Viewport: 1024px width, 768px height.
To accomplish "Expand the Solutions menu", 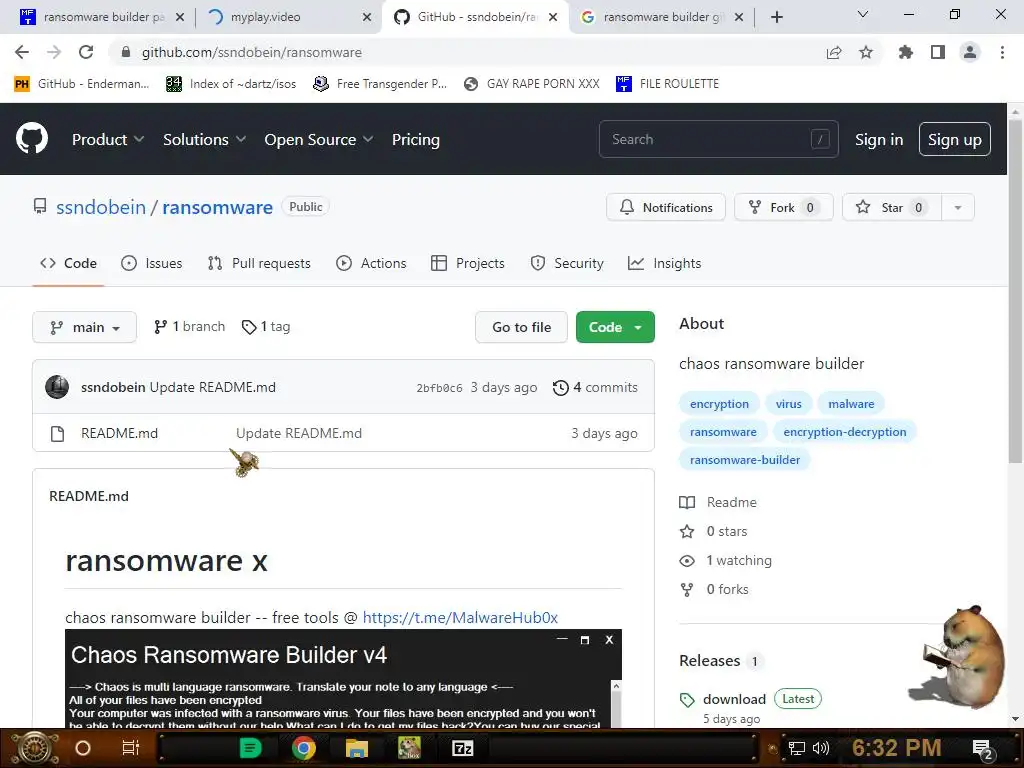I will [x=204, y=140].
